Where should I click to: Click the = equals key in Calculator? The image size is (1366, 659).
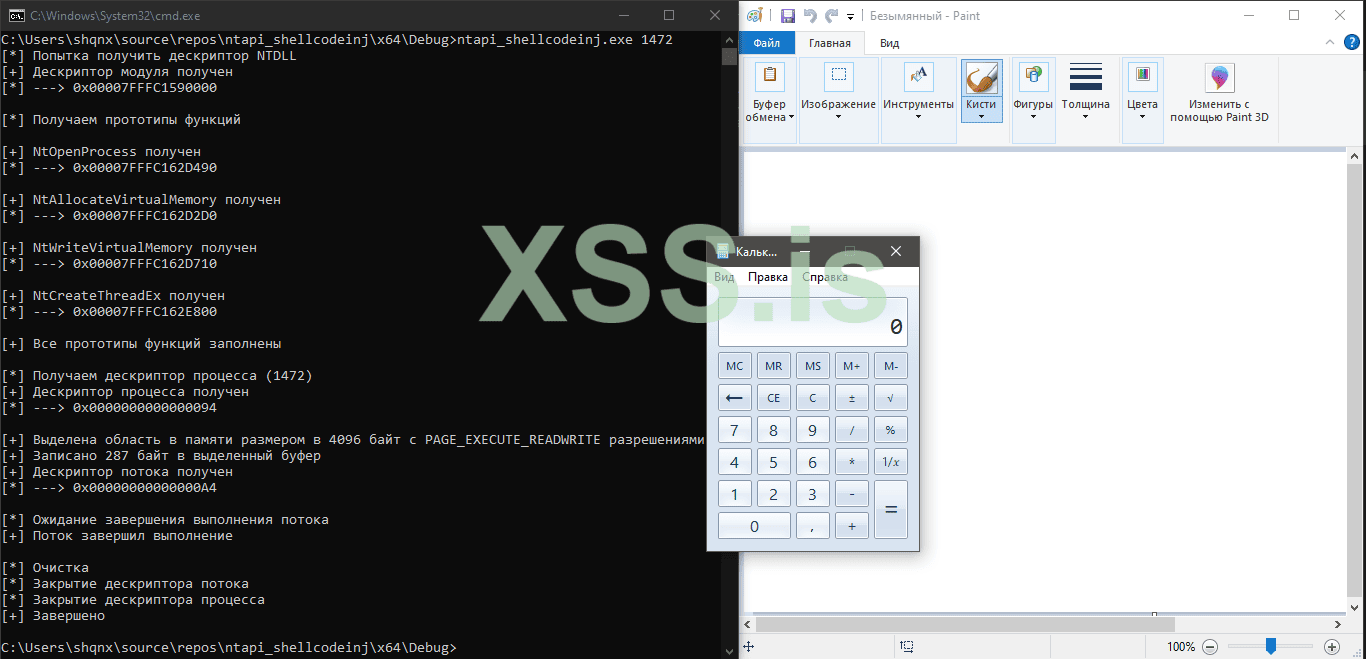(x=891, y=510)
